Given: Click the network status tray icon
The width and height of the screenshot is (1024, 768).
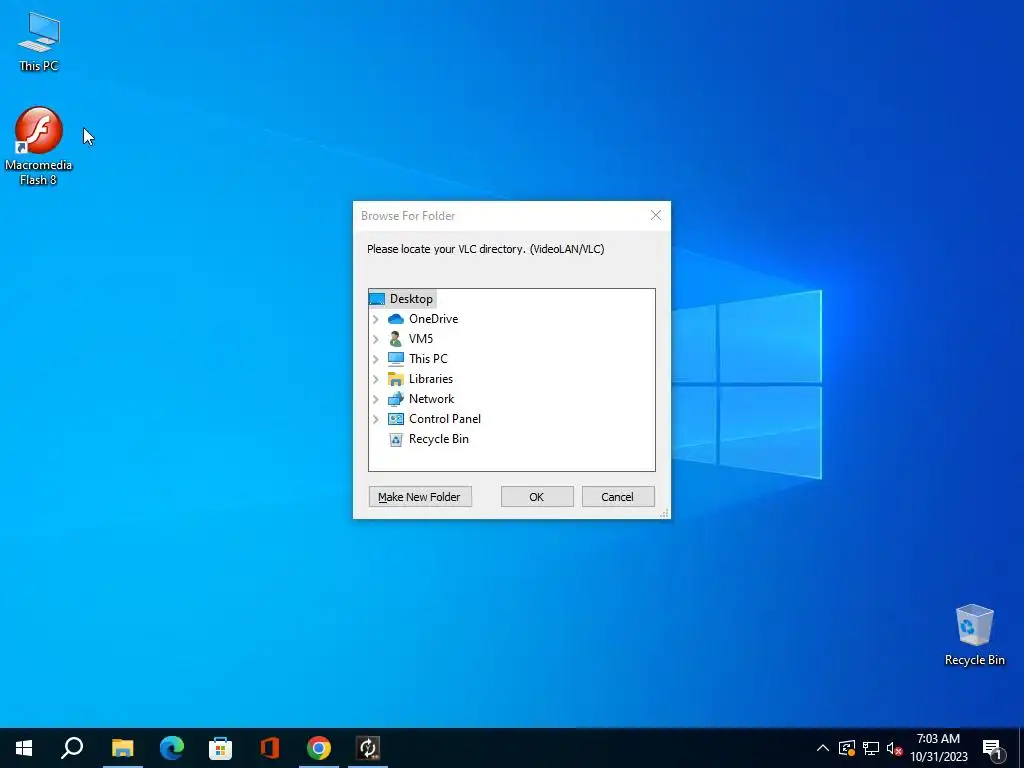Looking at the screenshot, I should click(871, 748).
